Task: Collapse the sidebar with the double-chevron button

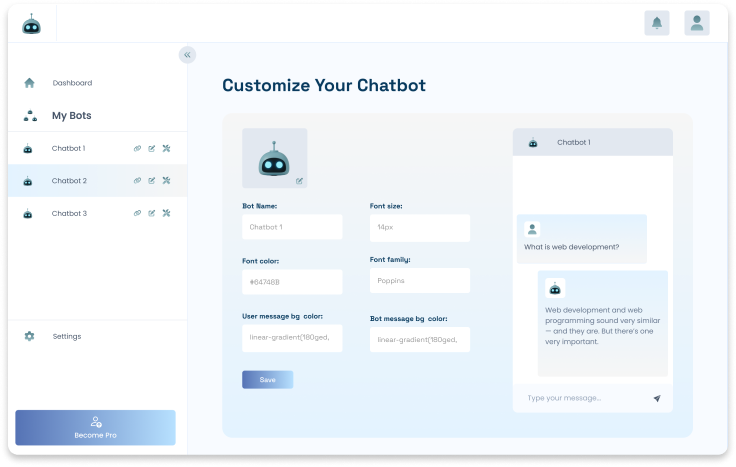Action: pyautogui.click(x=187, y=55)
